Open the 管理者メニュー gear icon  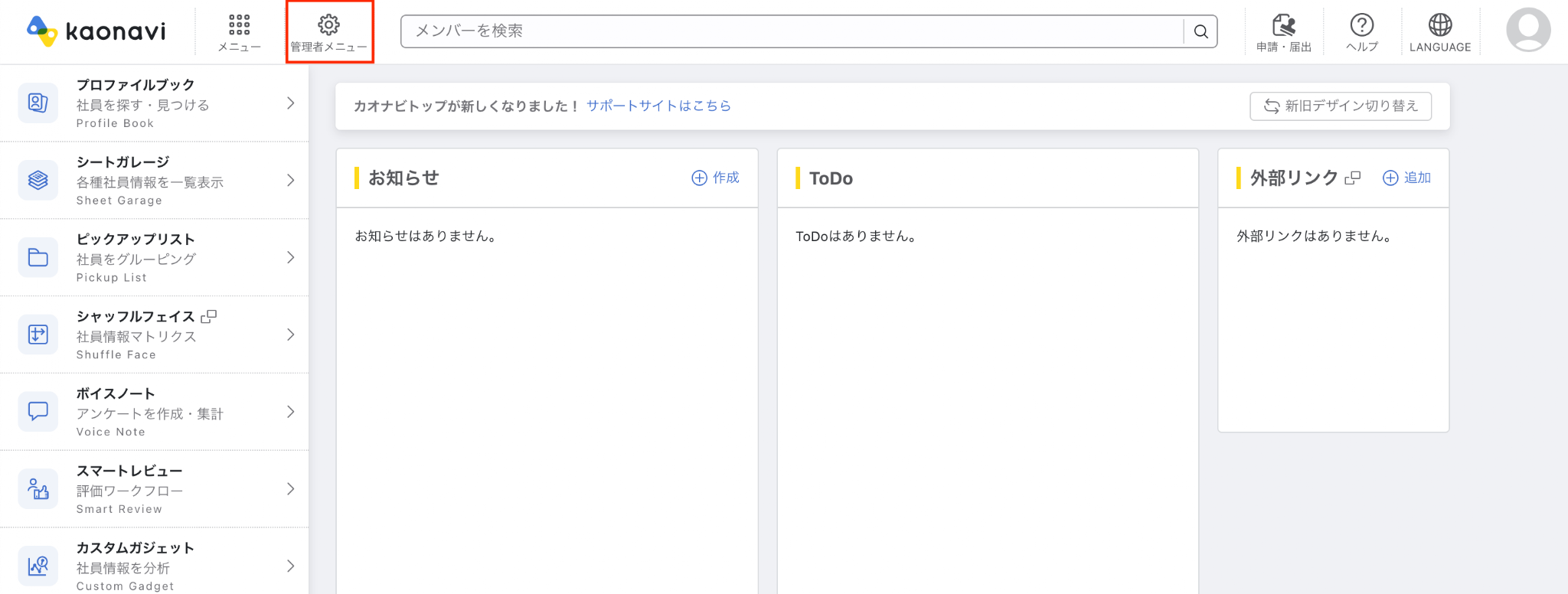click(328, 24)
